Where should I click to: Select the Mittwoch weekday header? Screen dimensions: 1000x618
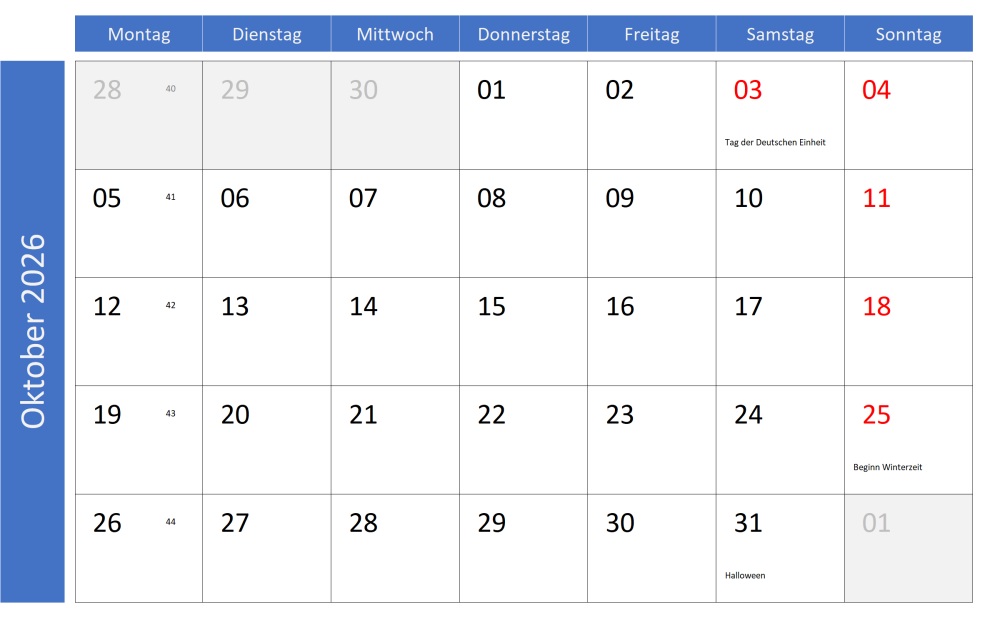[x=395, y=34]
